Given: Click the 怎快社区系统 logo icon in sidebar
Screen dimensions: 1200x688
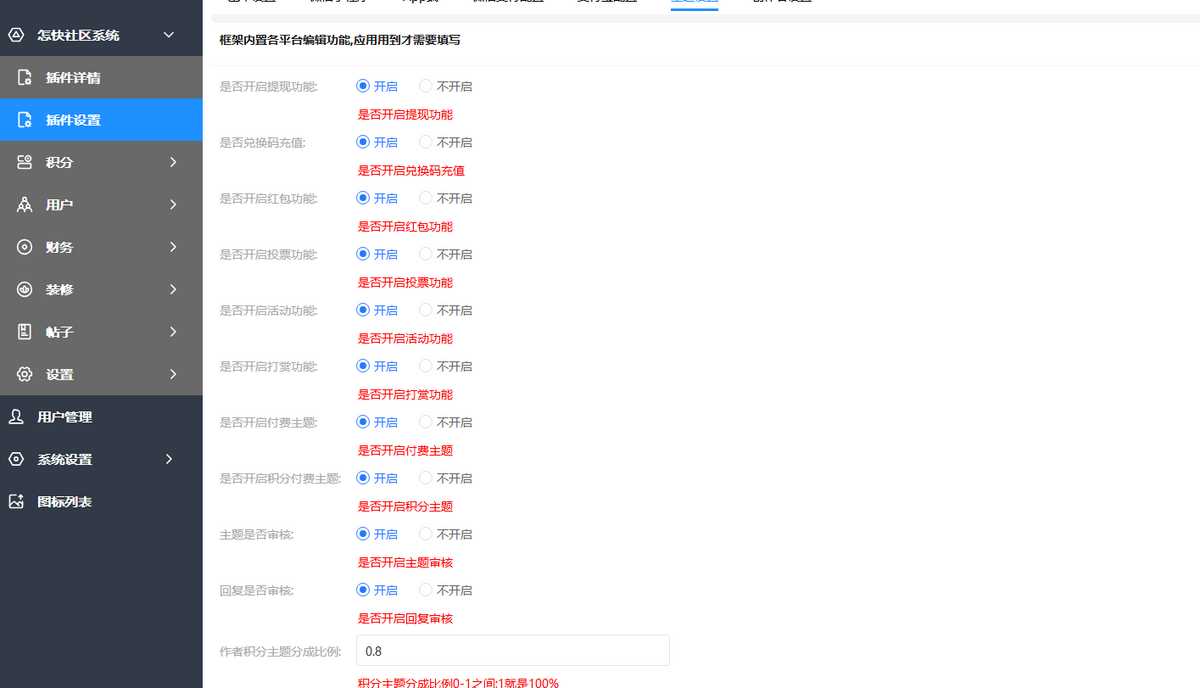Looking at the screenshot, I should pos(16,35).
